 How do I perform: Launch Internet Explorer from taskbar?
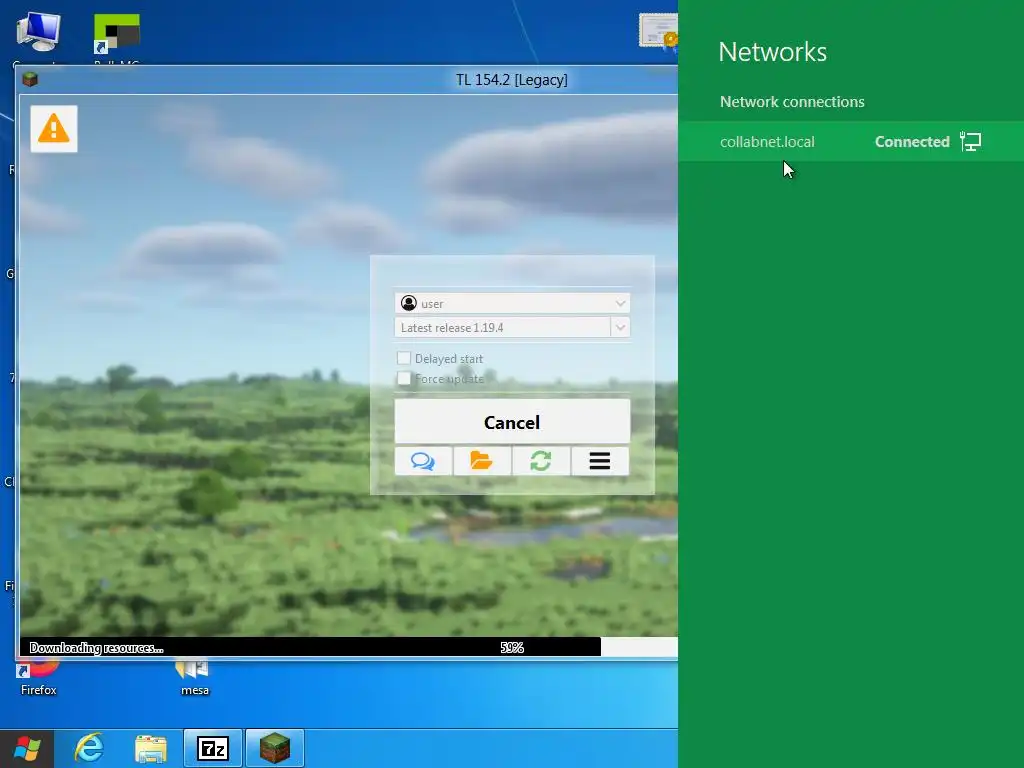(89, 748)
